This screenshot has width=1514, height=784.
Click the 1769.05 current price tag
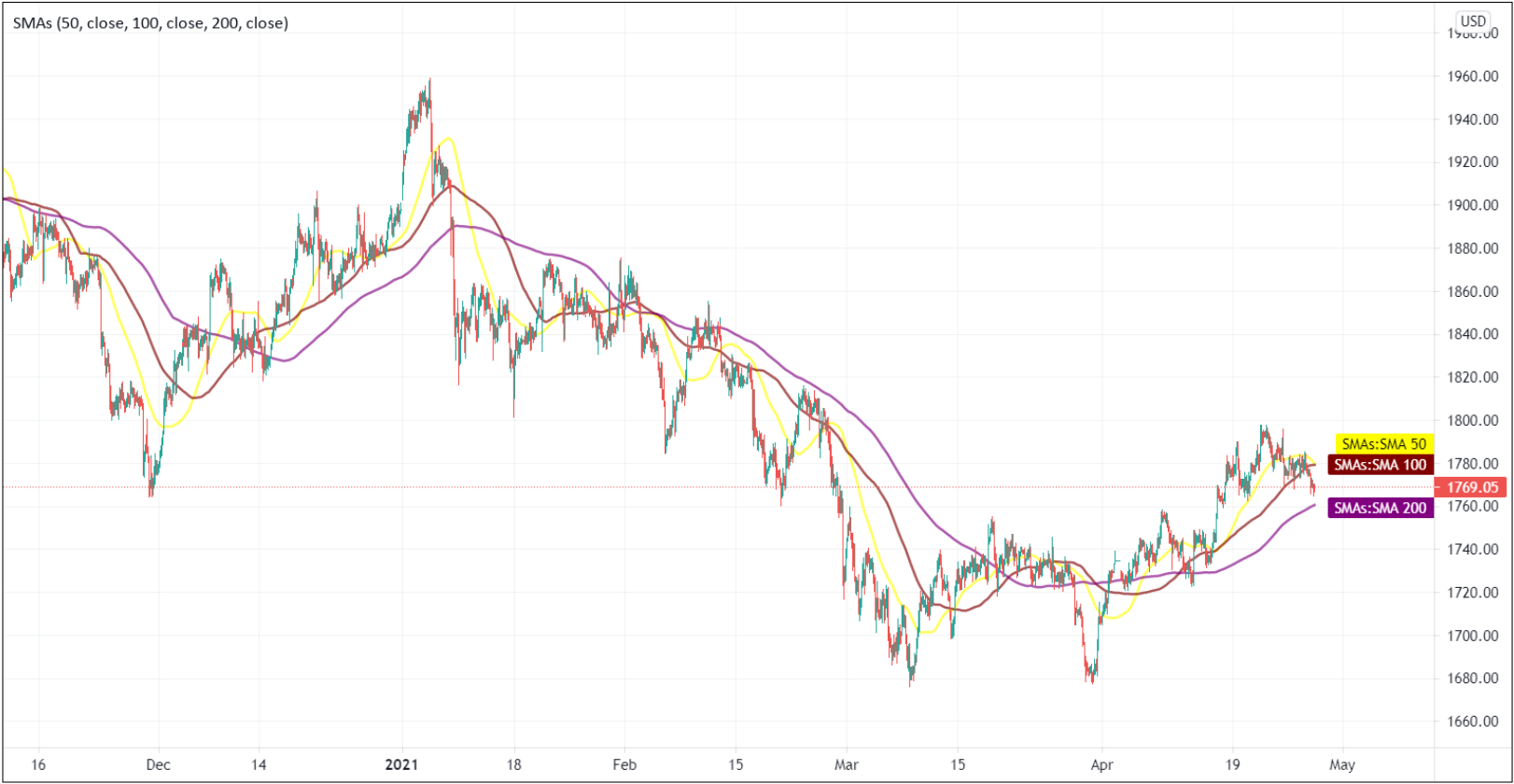[1472, 487]
